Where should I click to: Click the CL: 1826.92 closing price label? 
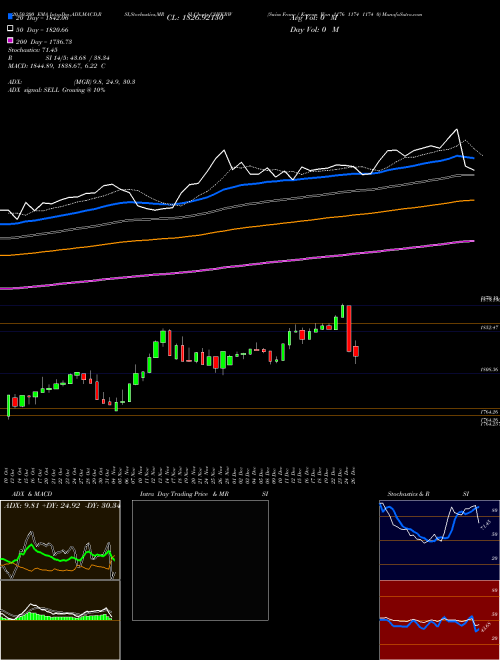click(194, 18)
